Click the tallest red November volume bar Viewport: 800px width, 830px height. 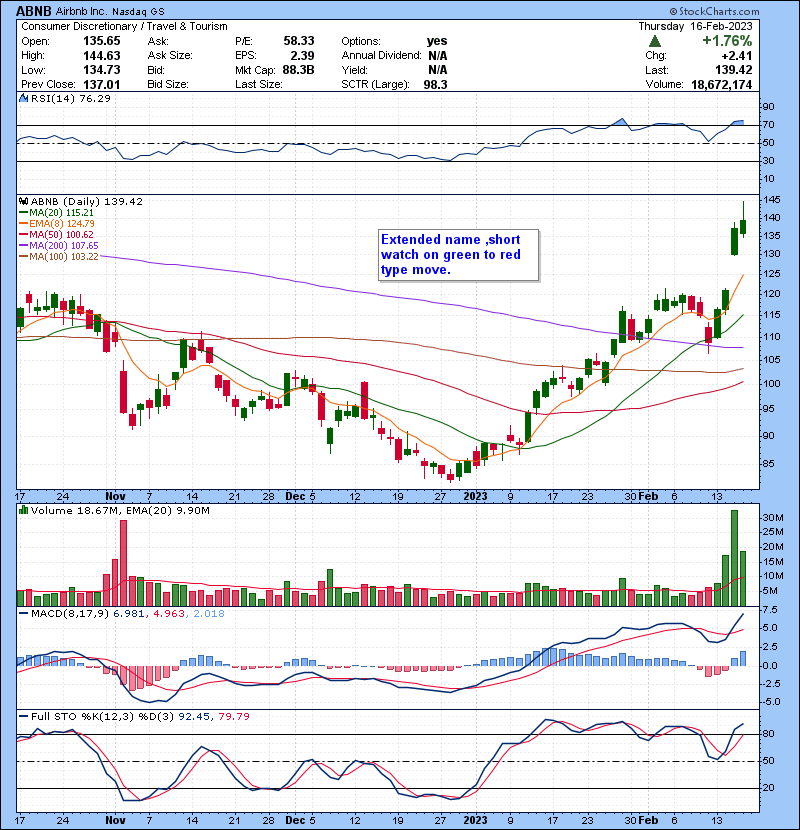(123, 563)
